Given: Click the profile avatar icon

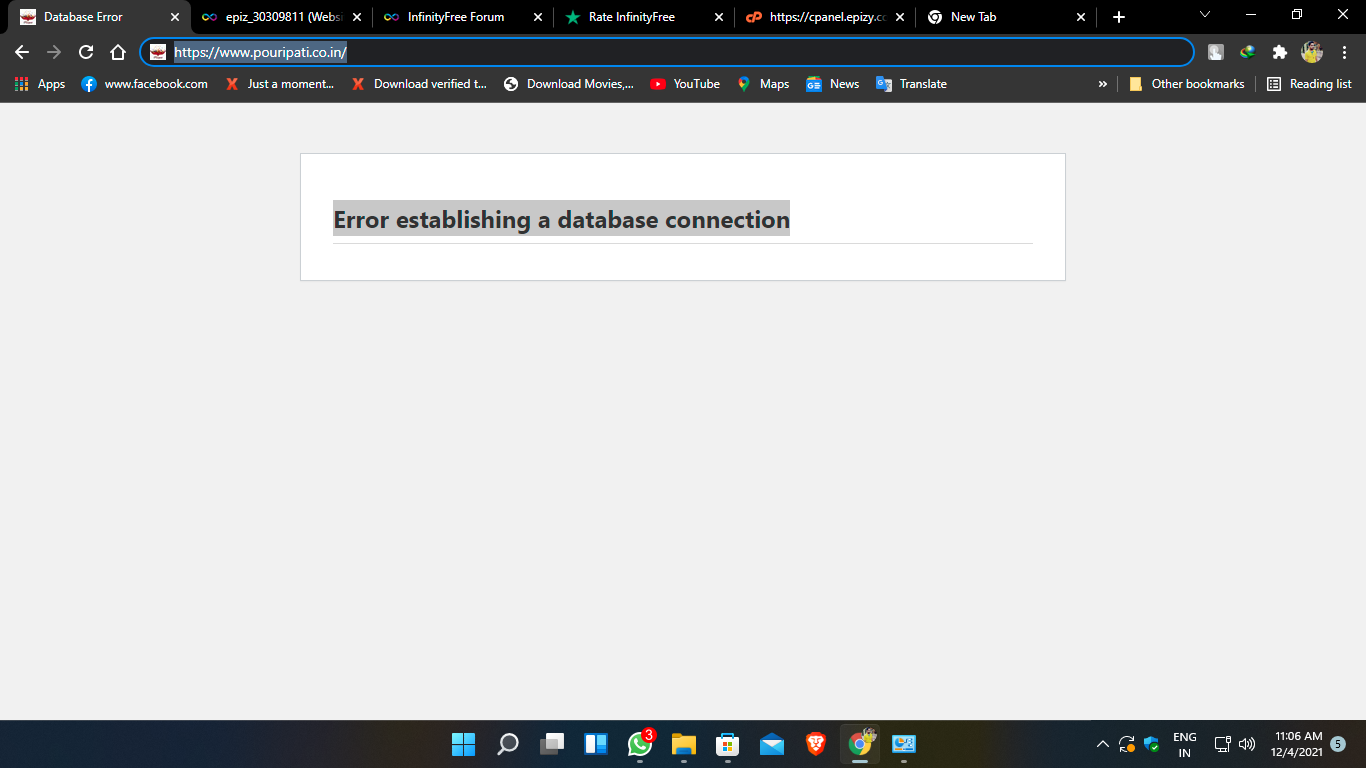Looking at the screenshot, I should 1311,52.
